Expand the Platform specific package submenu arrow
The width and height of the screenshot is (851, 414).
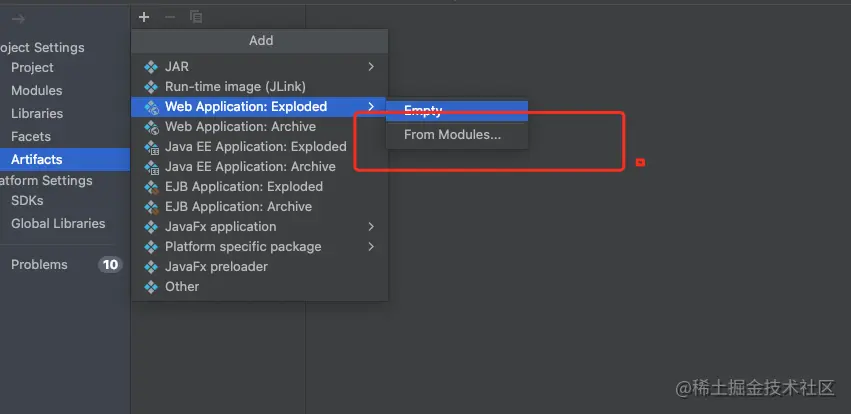click(x=371, y=247)
